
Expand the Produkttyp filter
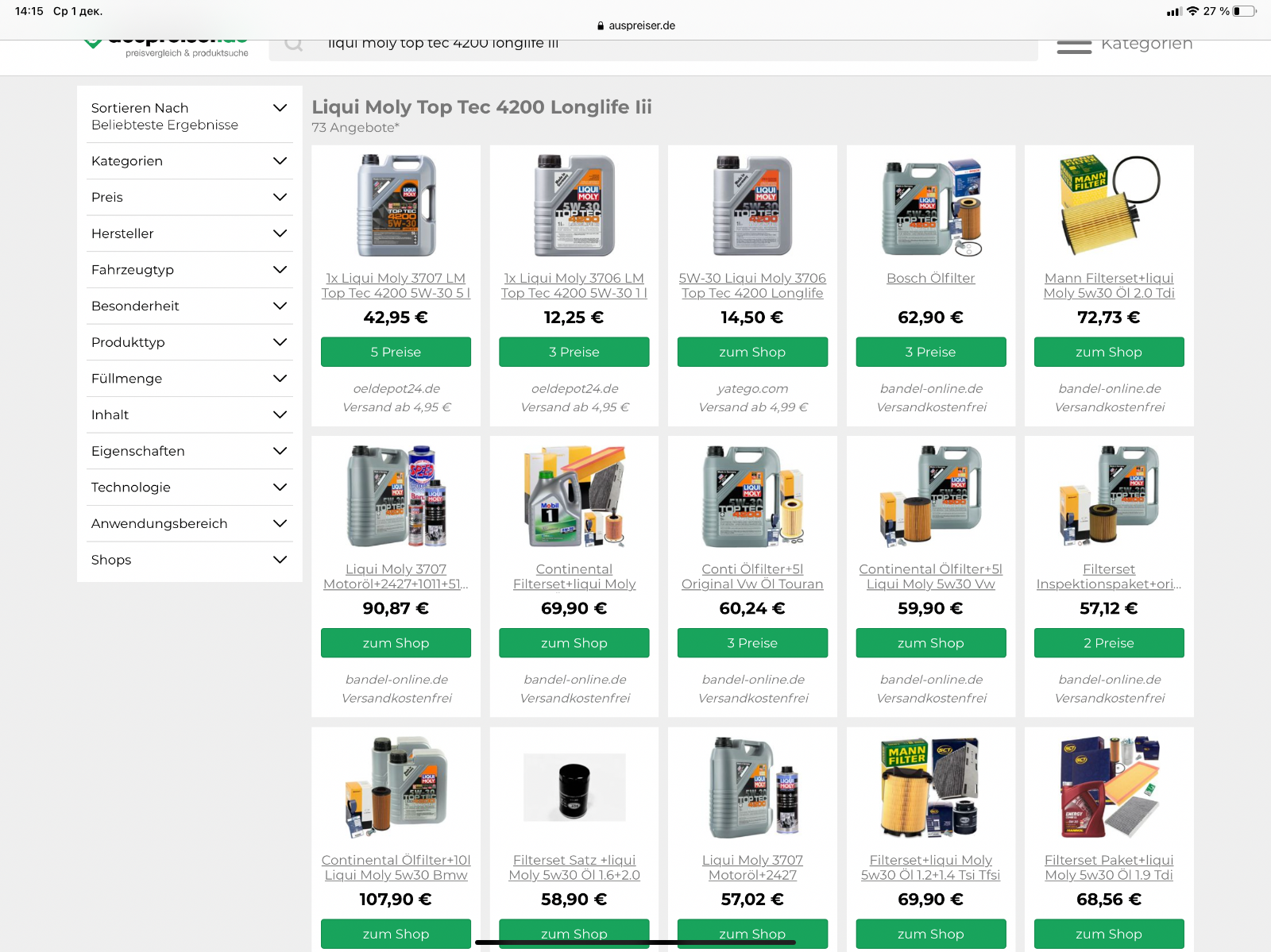[189, 342]
